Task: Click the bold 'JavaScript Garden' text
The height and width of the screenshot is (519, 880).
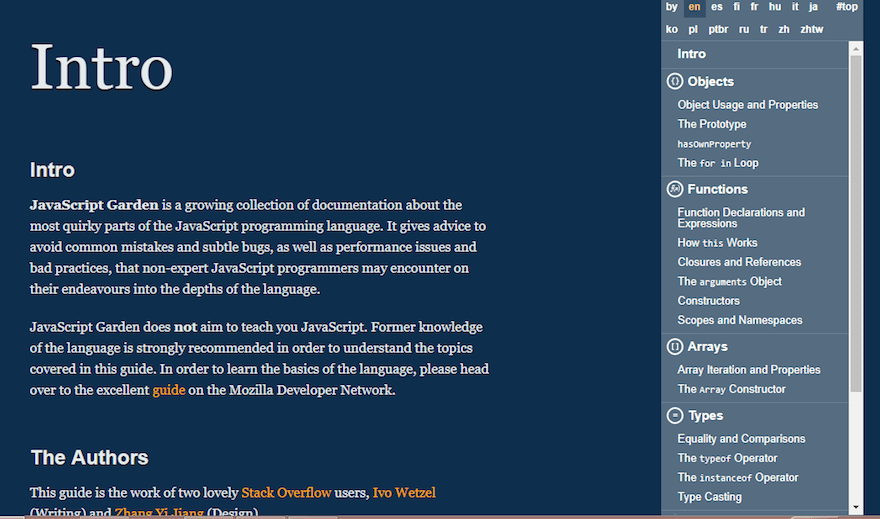Action: tap(94, 205)
